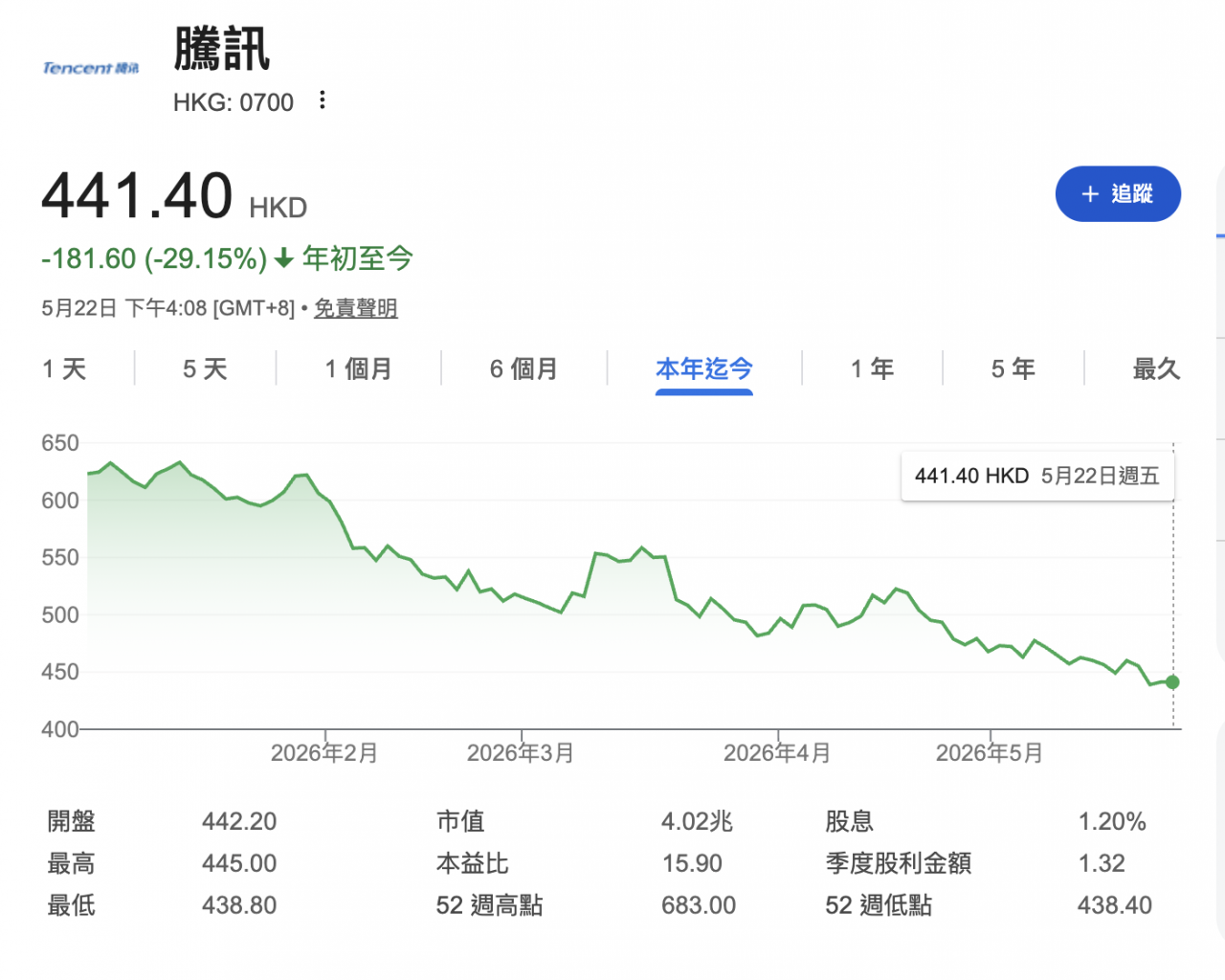Click the 52 週高點 label

point(490,906)
